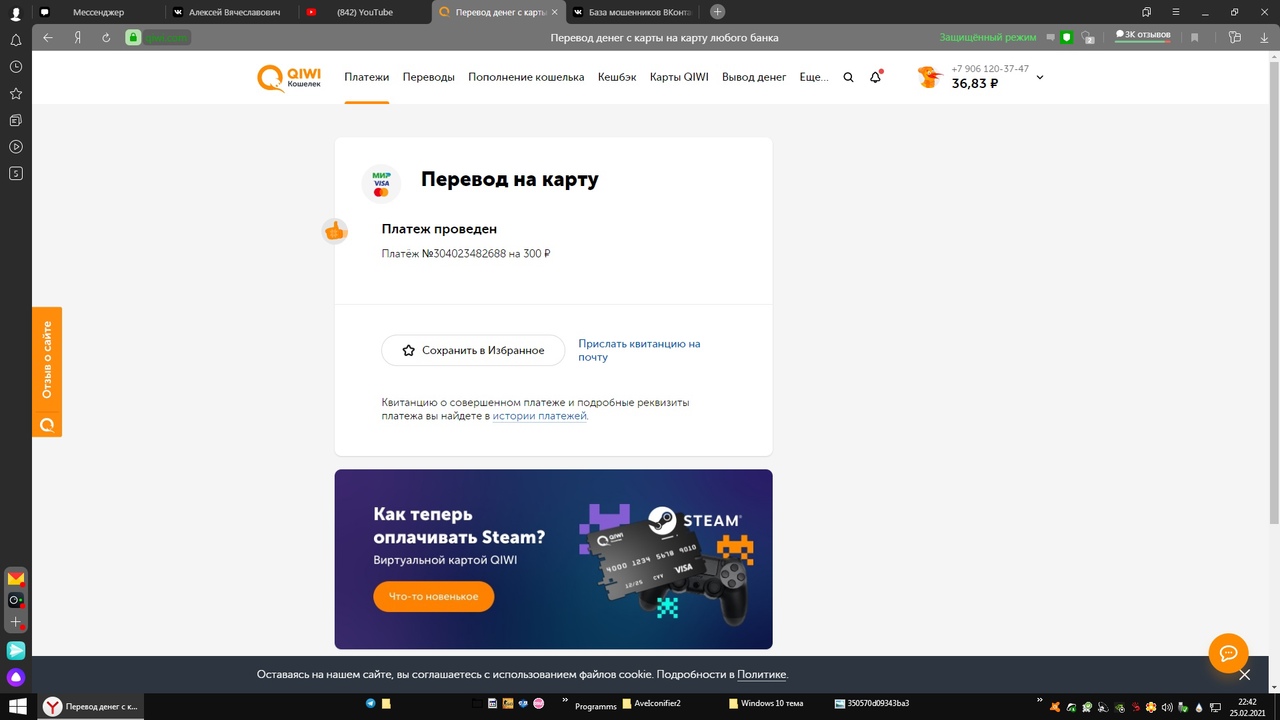Go back with the browser back arrow

[48, 38]
